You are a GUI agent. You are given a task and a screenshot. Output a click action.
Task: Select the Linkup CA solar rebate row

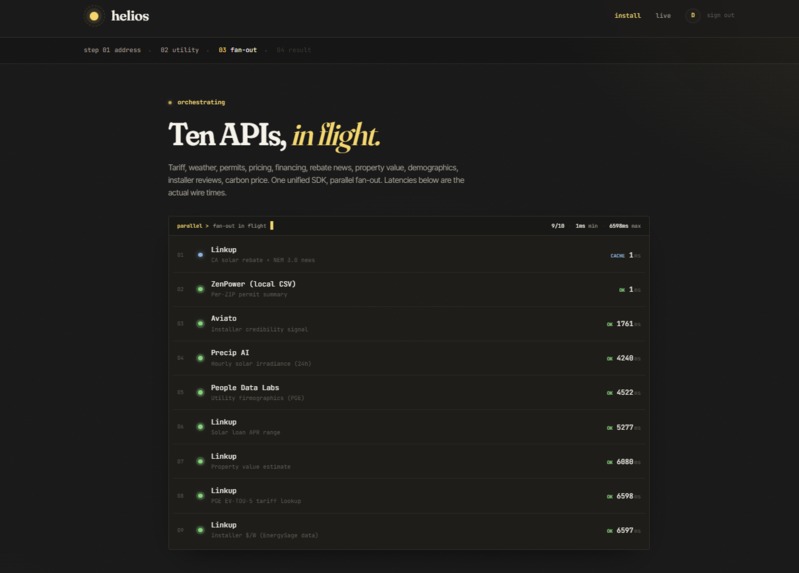point(409,254)
